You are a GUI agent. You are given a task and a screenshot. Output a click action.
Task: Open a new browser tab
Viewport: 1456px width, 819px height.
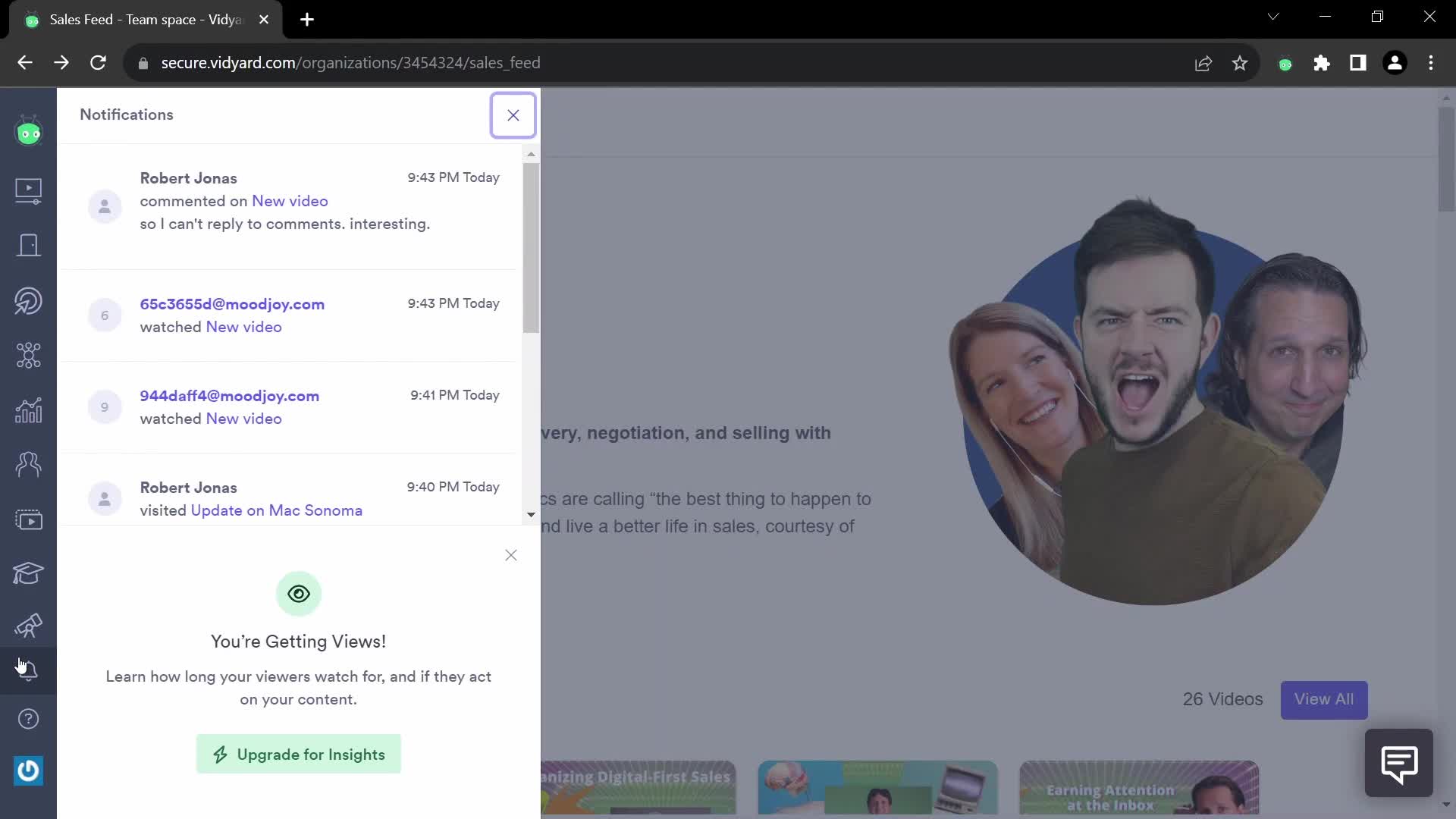click(307, 20)
